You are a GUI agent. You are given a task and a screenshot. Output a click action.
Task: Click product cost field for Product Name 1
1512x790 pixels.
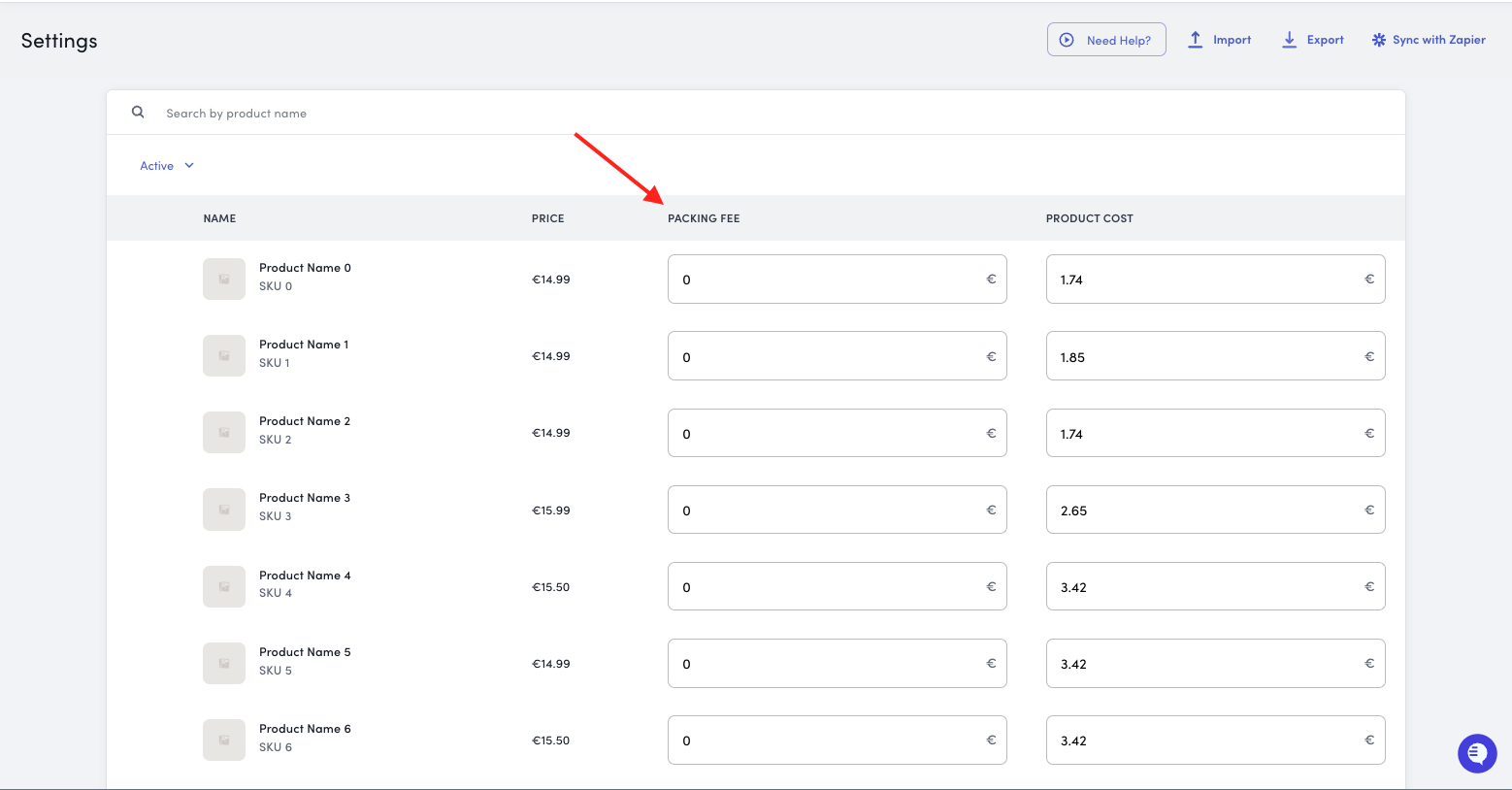click(1203, 356)
